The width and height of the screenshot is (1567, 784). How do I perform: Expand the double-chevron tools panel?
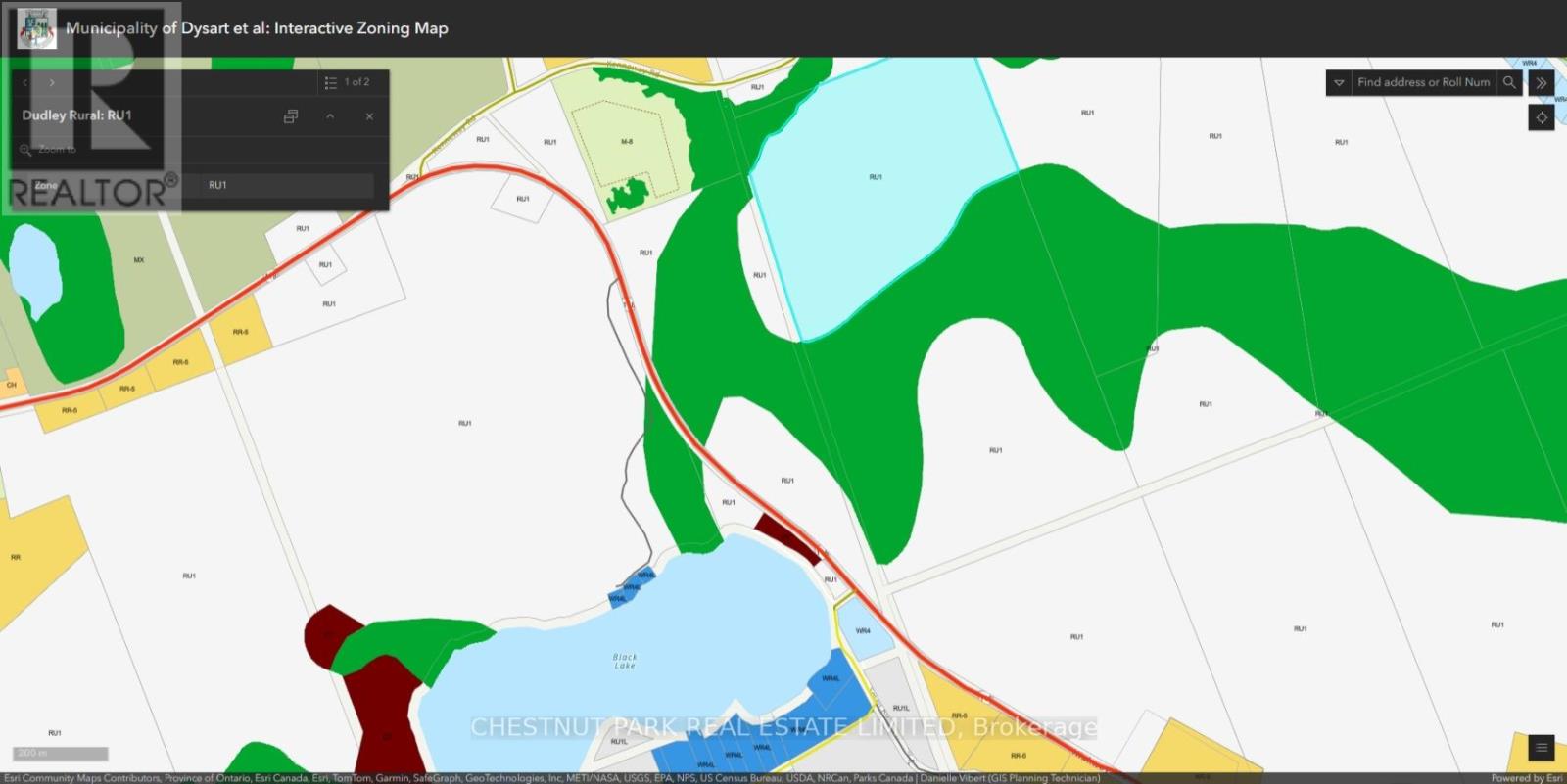[x=1542, y=83]
